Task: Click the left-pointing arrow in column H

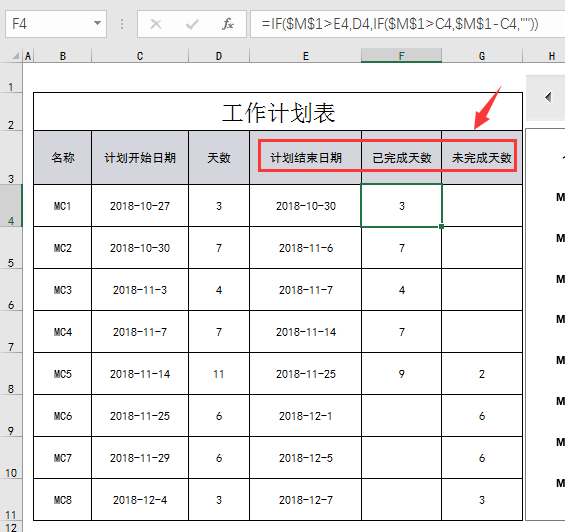Action: point(548,97)
